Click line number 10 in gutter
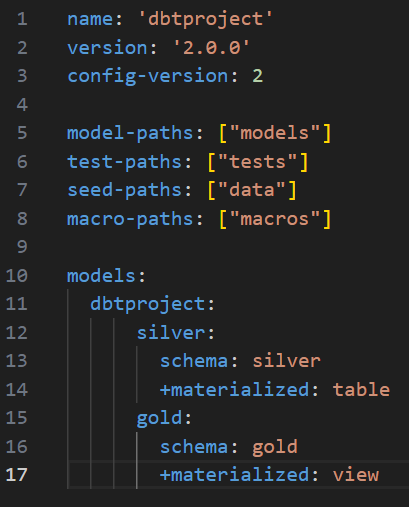The height and width of the screenshot is (507, 409). (x=17, y=276)
